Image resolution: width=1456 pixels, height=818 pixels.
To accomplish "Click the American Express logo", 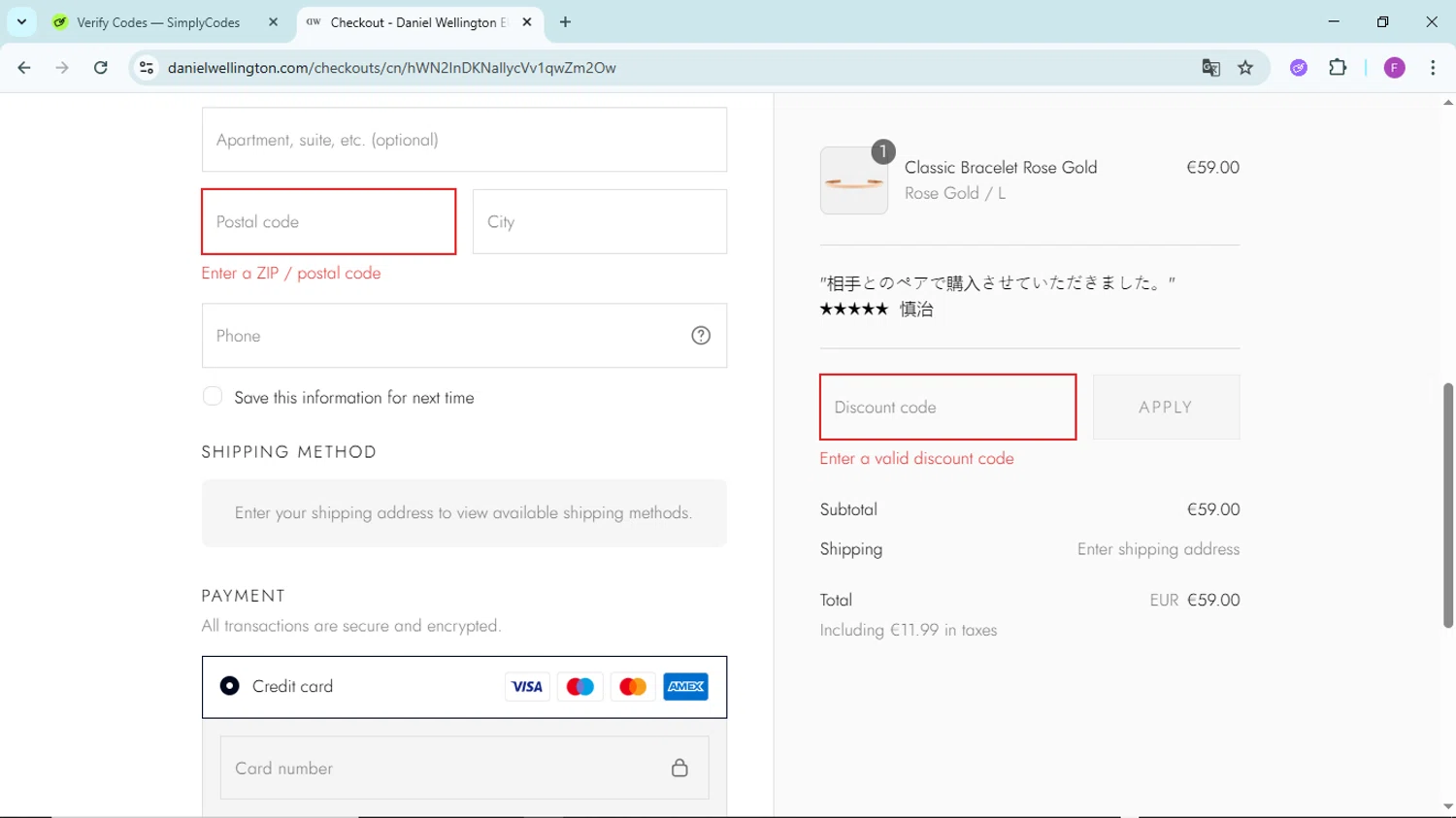I will coord(686,687).
